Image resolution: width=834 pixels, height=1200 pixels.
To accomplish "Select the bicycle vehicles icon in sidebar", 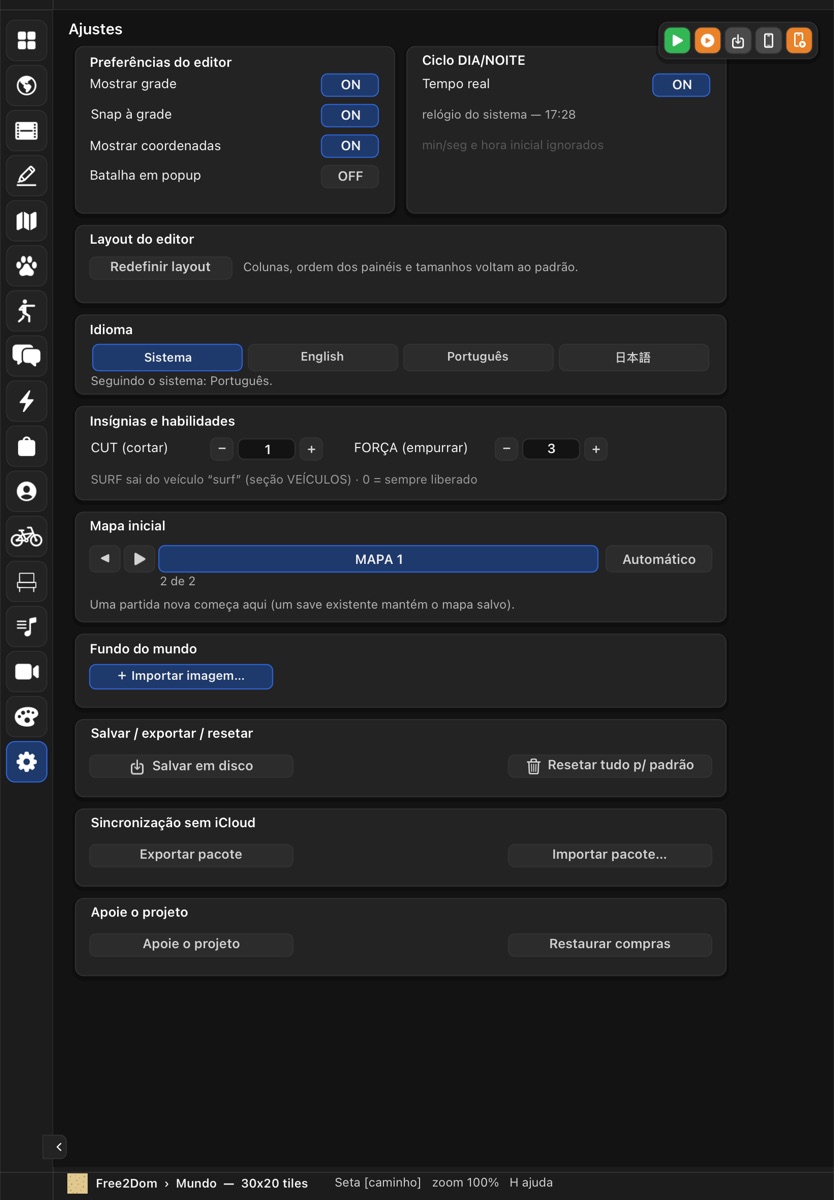I will pyautogui.click(x=27, y=537).
